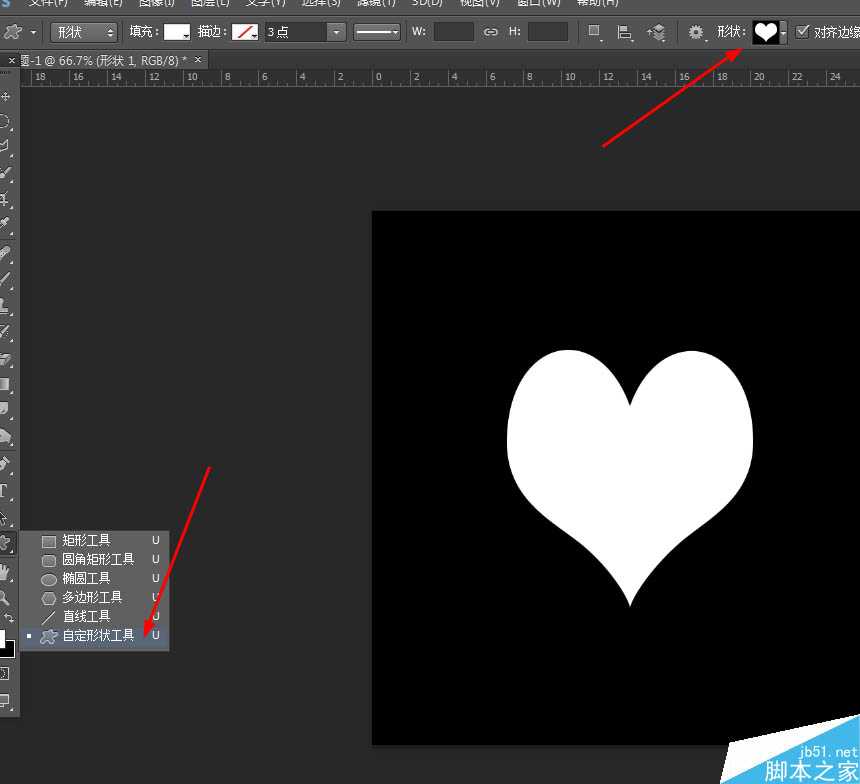Select the Hand tool
The width and height of the screenshot is (860, 784).
pyautogui.click(x=6, y=572)
